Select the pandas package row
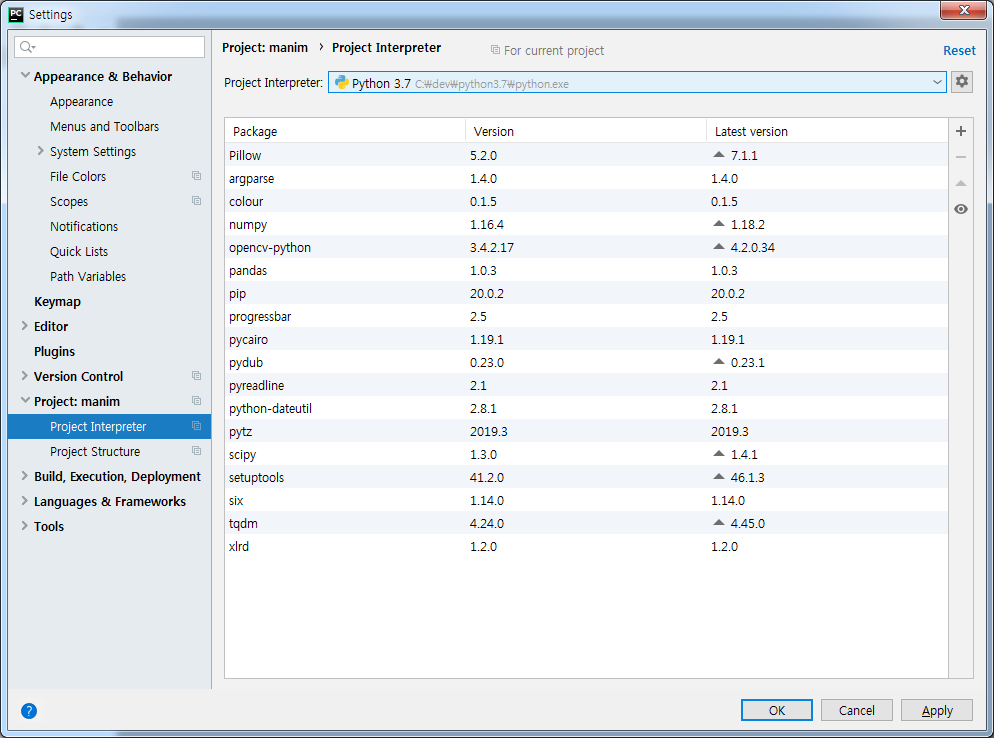The image size is (994, 738). point(586,270)
